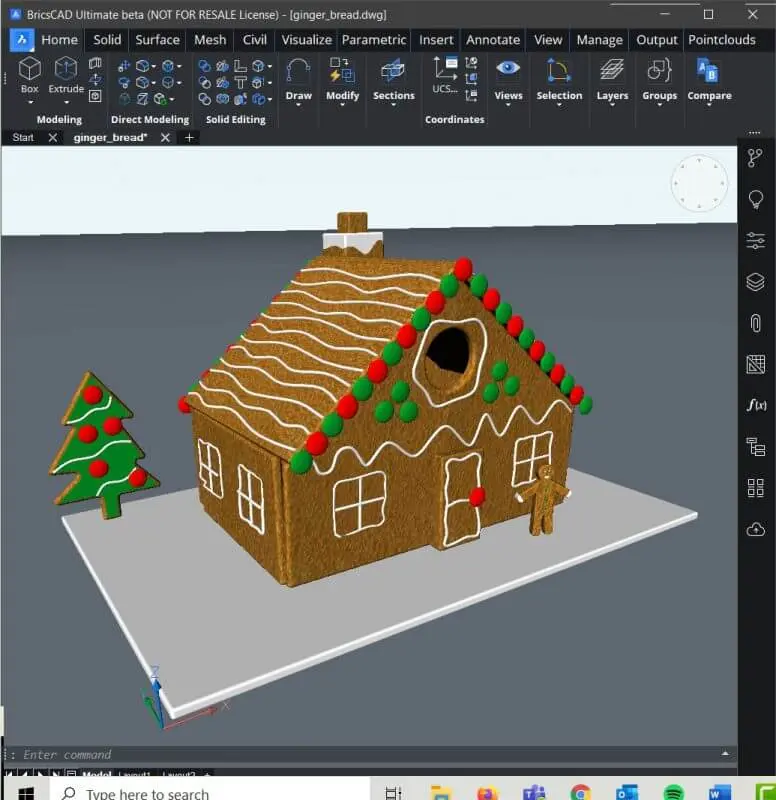Open the Draw panel icon
The width and height of the screenshot is (776, 800).
298,71
